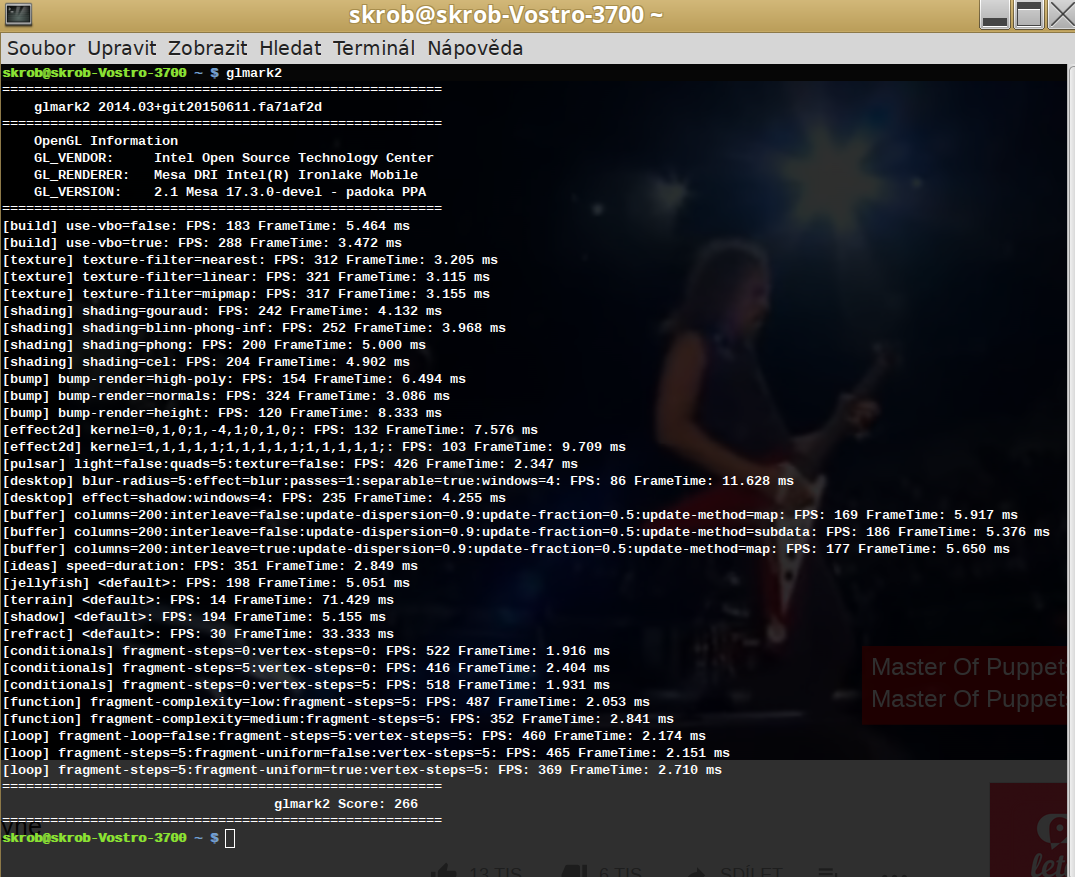Select the Zobrazit menu

click(207, 48)
